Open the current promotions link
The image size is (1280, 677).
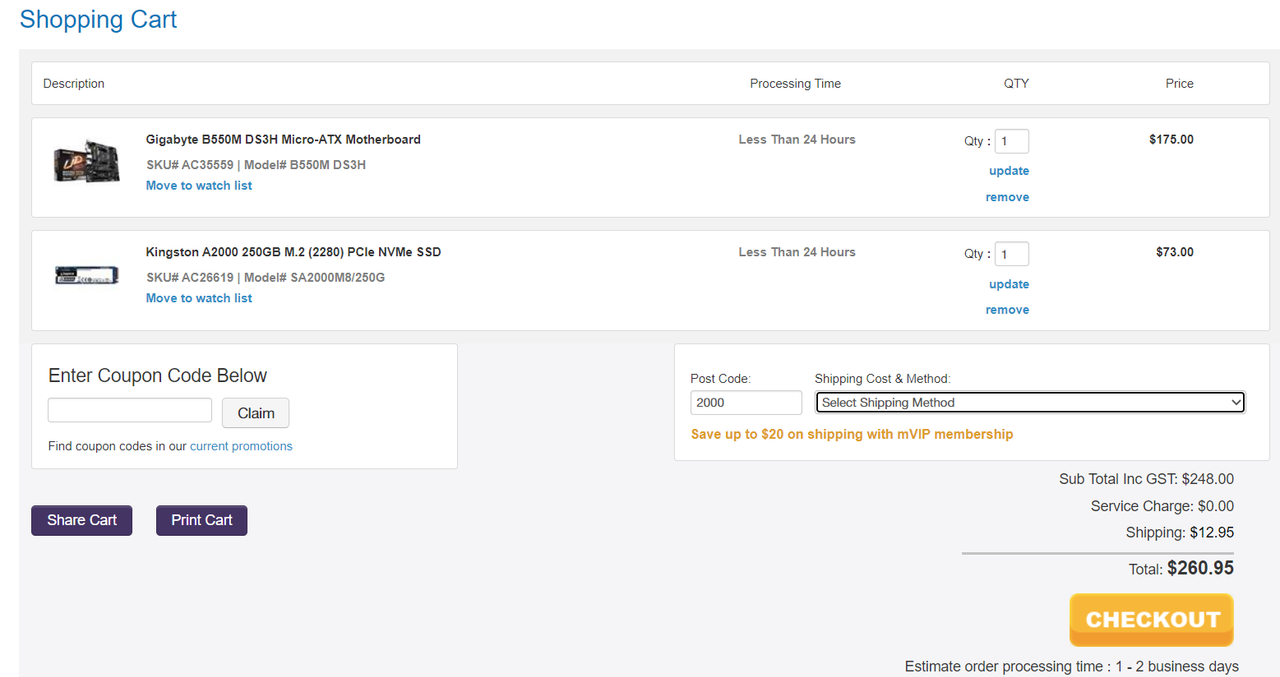point(241,446)
